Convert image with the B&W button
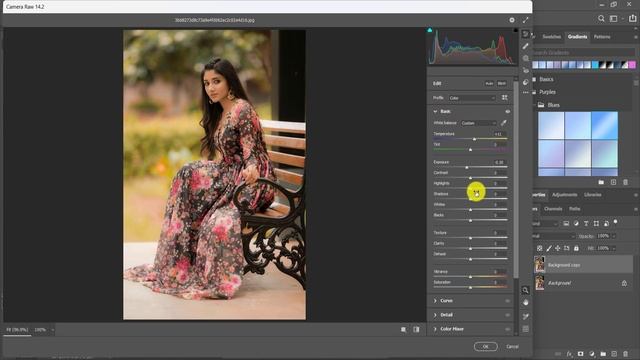The image size is (640, 360). 502,83
